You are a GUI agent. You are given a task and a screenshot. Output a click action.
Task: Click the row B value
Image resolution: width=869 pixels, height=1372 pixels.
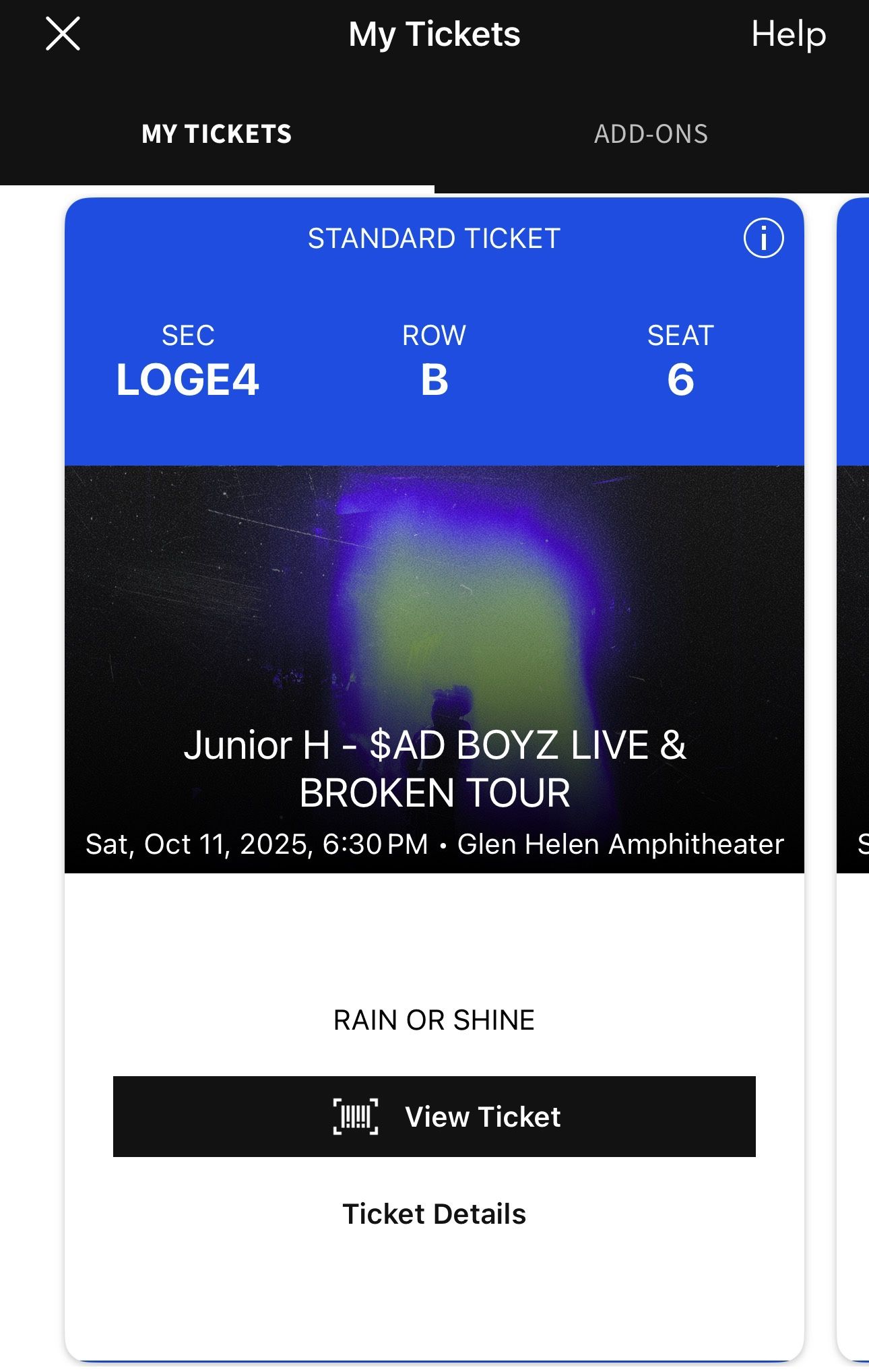pyautogui.click(x=434, y=379)
